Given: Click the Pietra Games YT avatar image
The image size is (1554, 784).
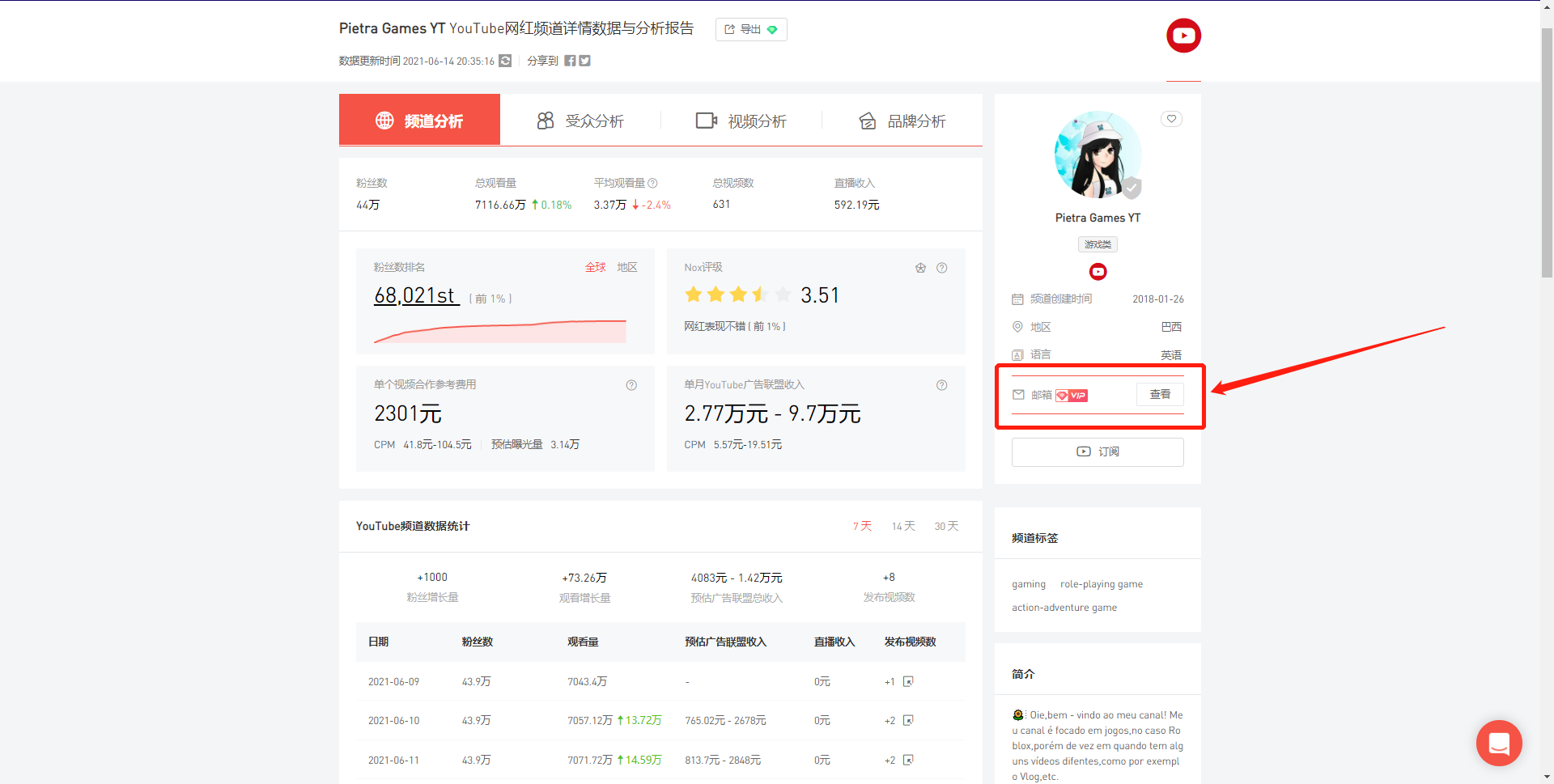Looking at the screenshot, I should point(1098,155).
